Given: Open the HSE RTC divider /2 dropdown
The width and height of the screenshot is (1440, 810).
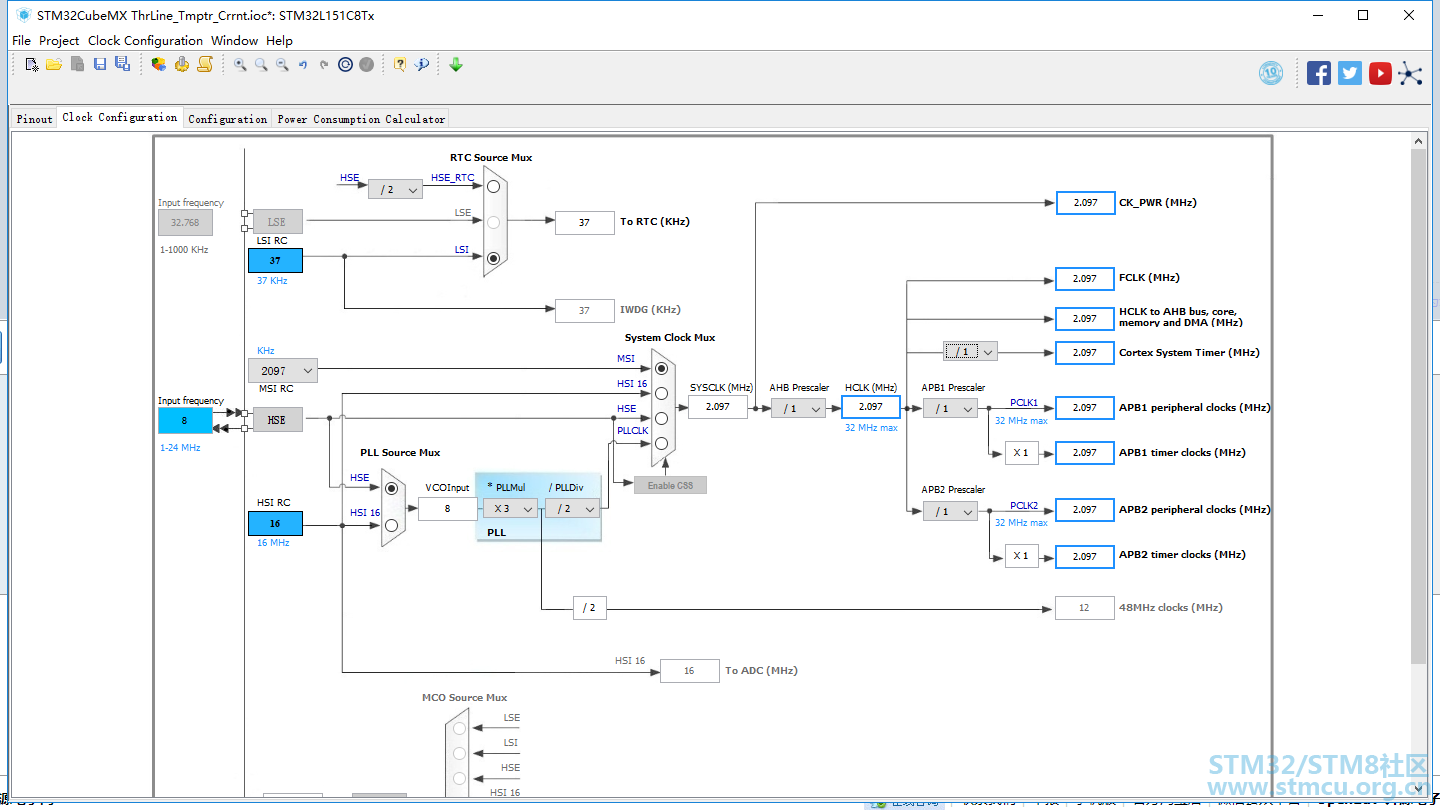Looking at the screenshot, I should click(395, 190).
